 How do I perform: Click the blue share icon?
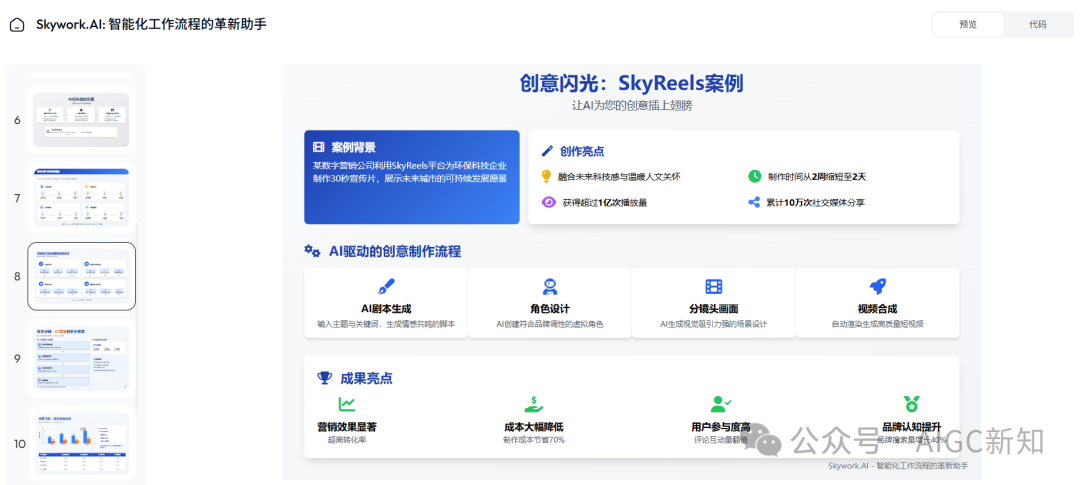pyautogui.click(x=754, y=203)
